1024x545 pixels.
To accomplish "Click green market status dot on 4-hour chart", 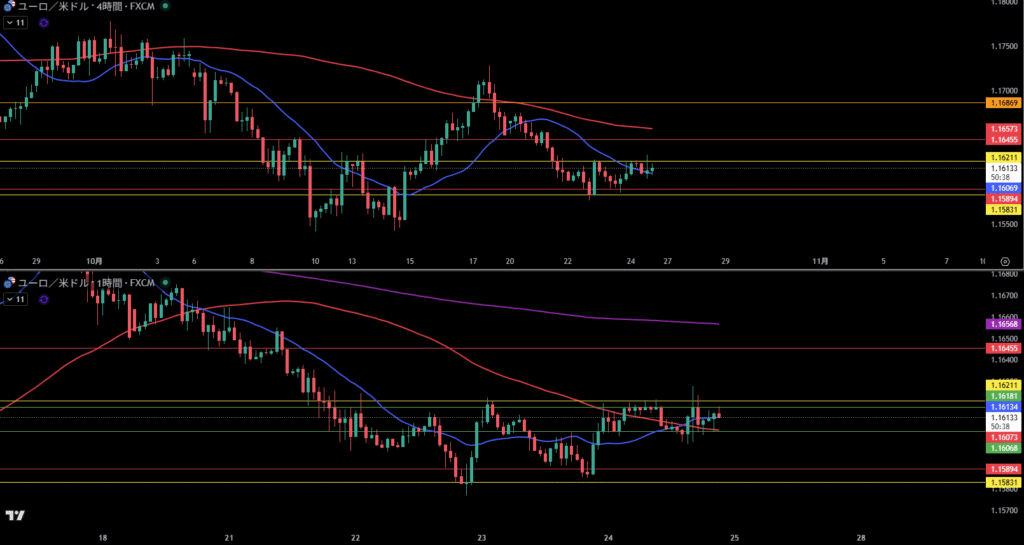I will coord(165,6).
